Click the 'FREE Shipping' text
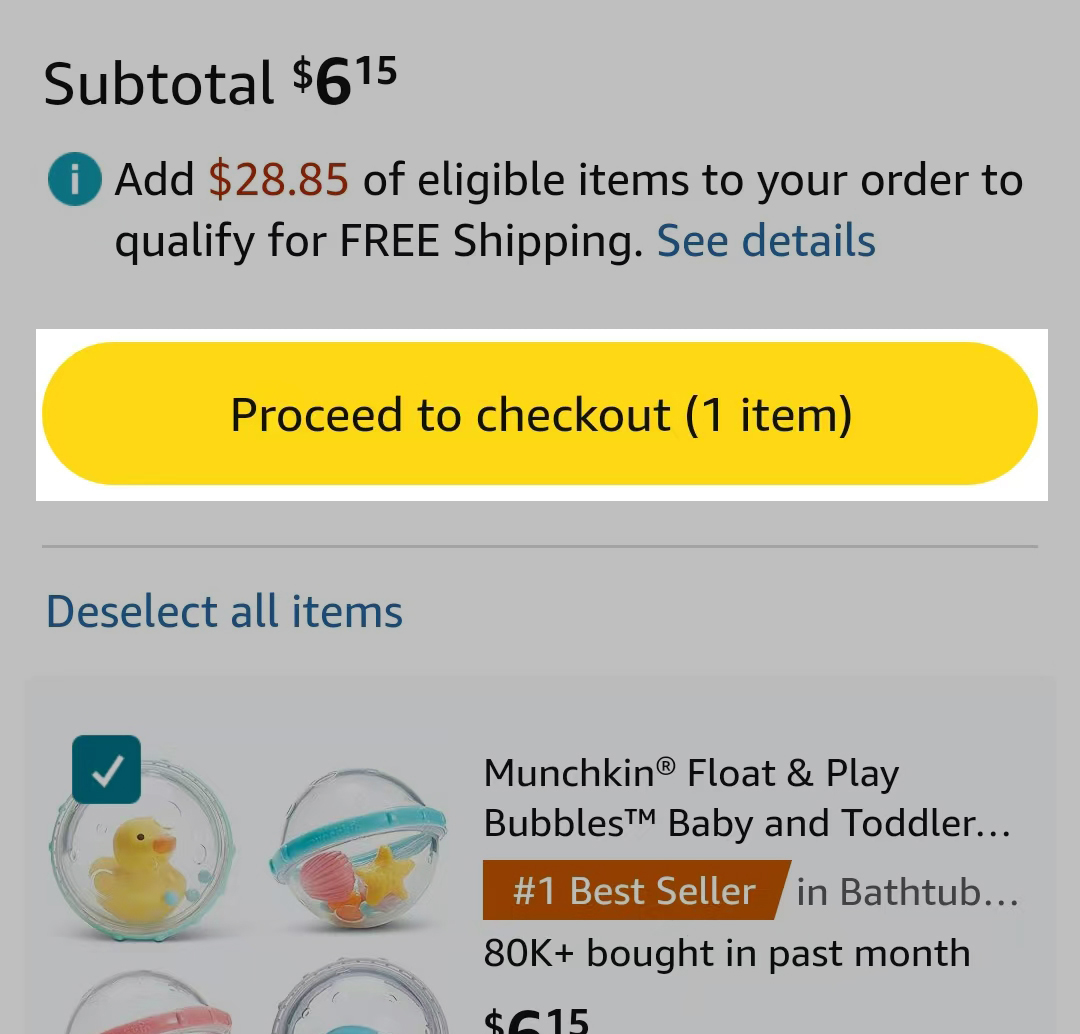The image size is (1080, 1034). pyautogui.click(x=490, y=241)
